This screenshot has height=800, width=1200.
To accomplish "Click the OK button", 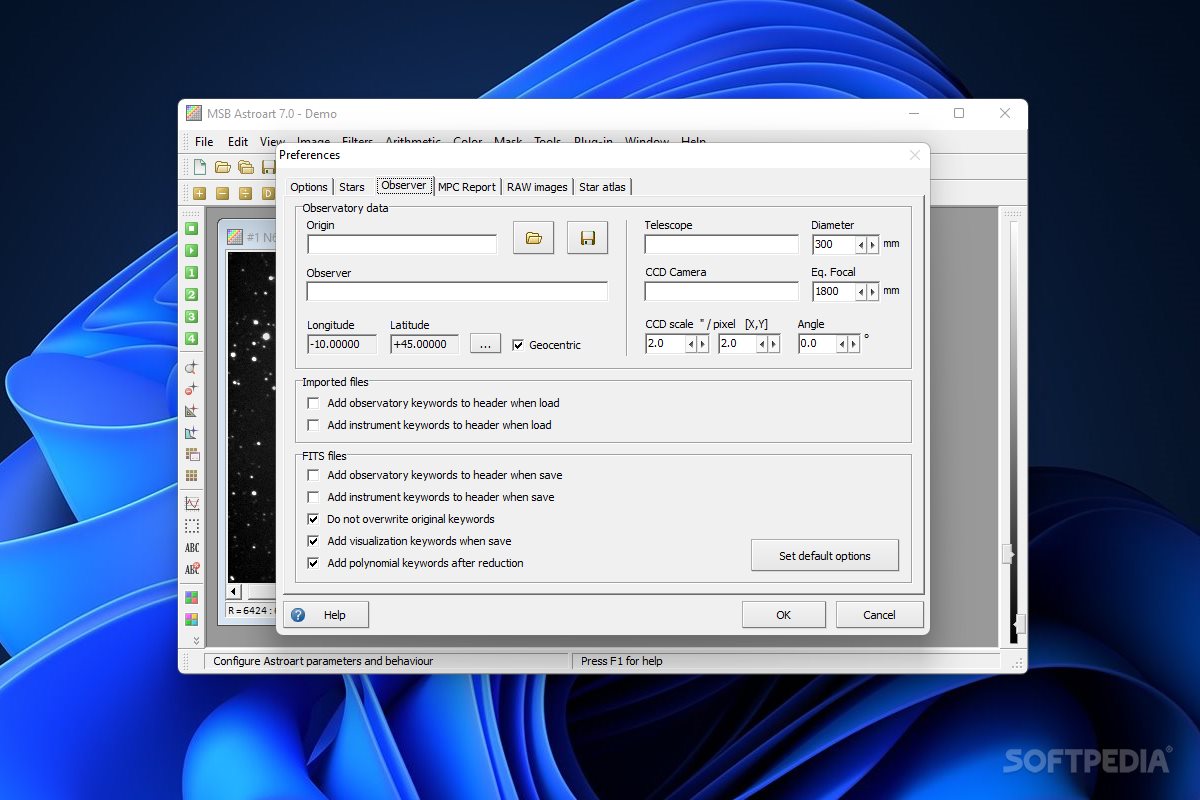I will (784, 615).
